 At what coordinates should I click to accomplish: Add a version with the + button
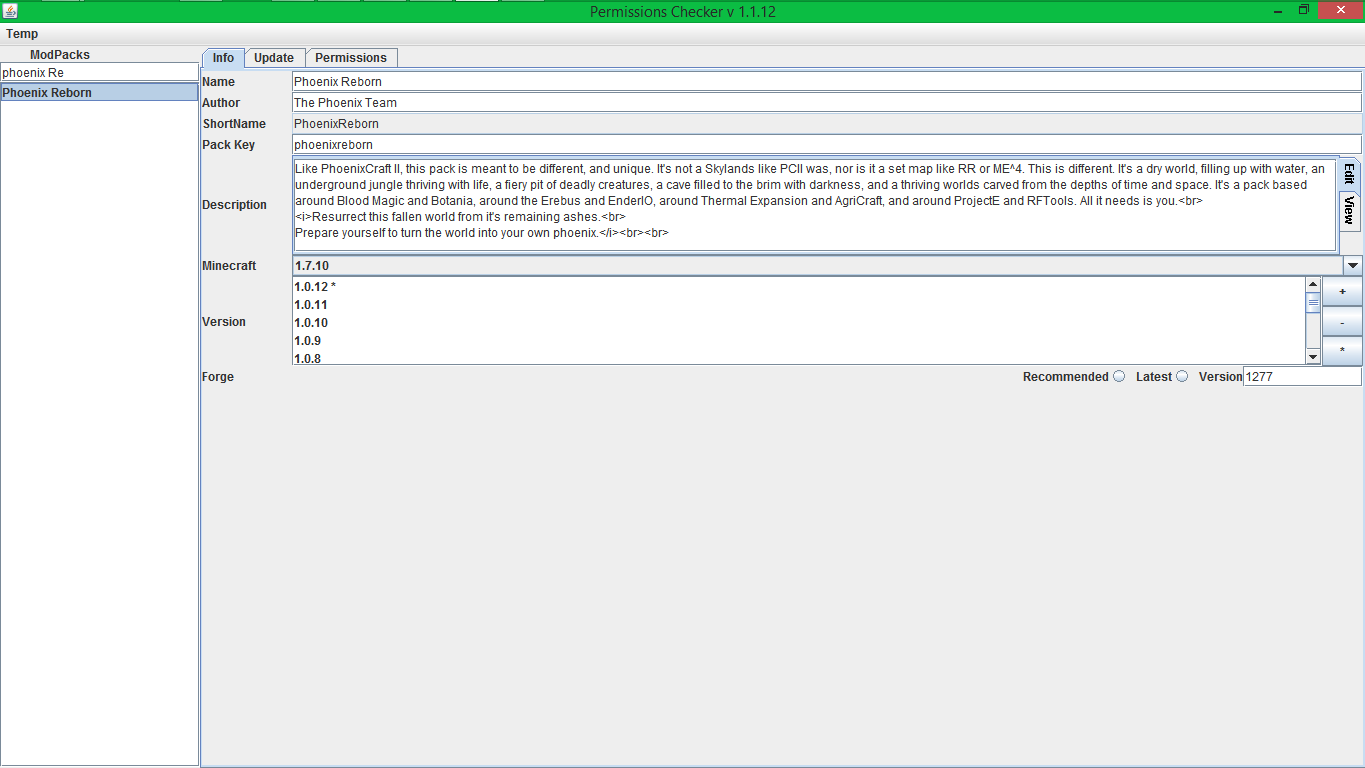[x=1342, y=291]
